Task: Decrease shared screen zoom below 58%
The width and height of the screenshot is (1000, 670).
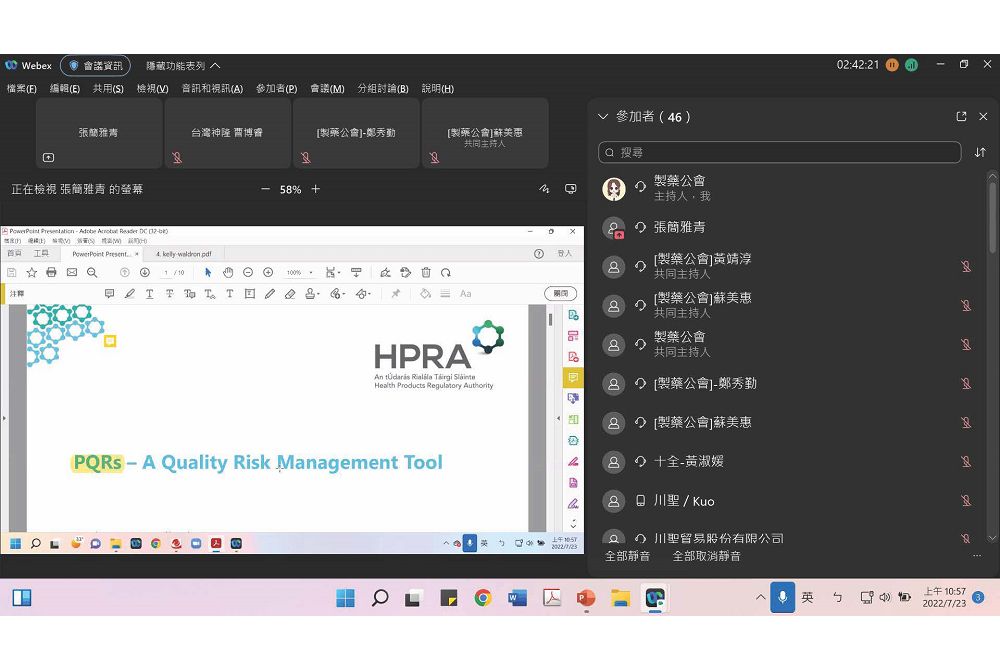Action: pos(265,189)
